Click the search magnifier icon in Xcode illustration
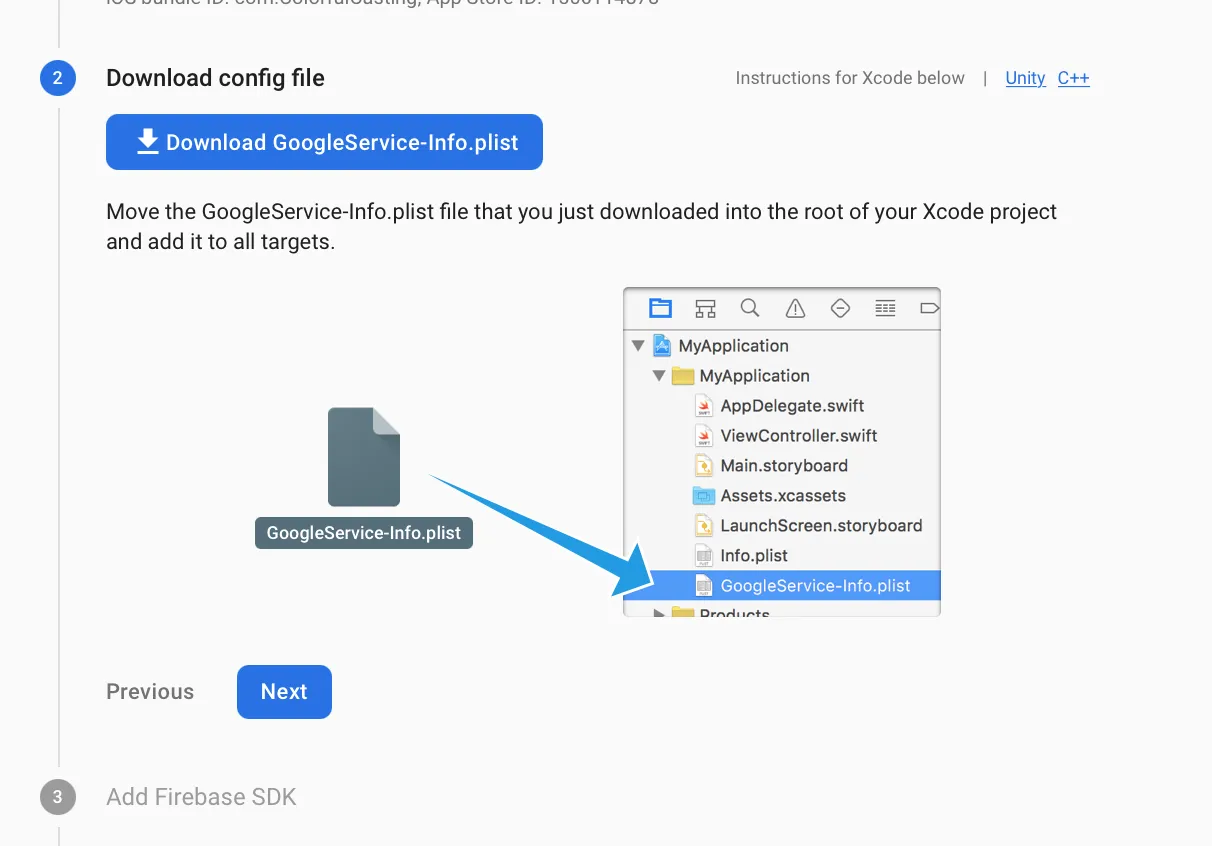This screenshot has width=1212, height=846. [x=750, y=308]
